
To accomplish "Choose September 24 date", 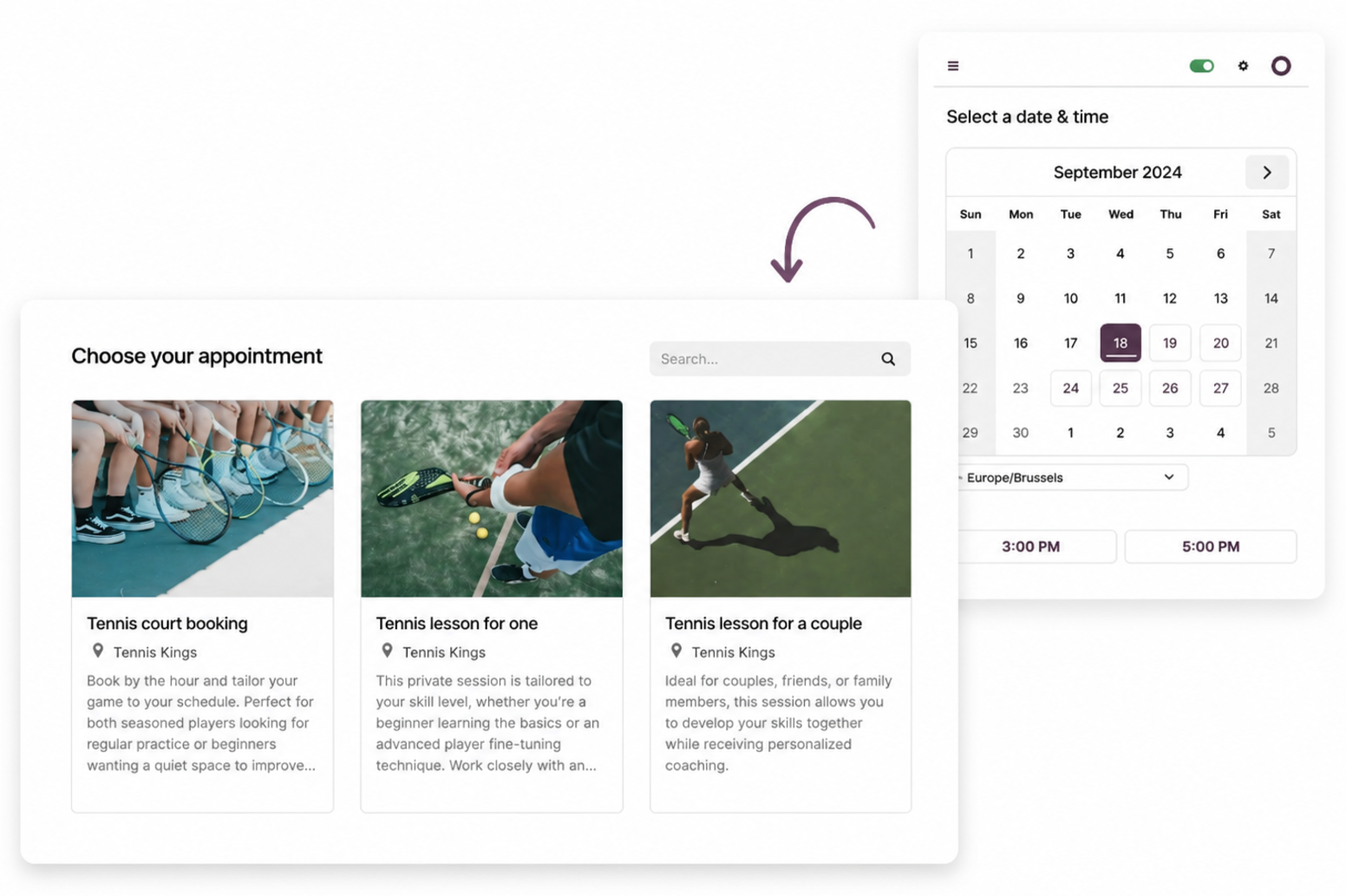I will pos(1070,388).
